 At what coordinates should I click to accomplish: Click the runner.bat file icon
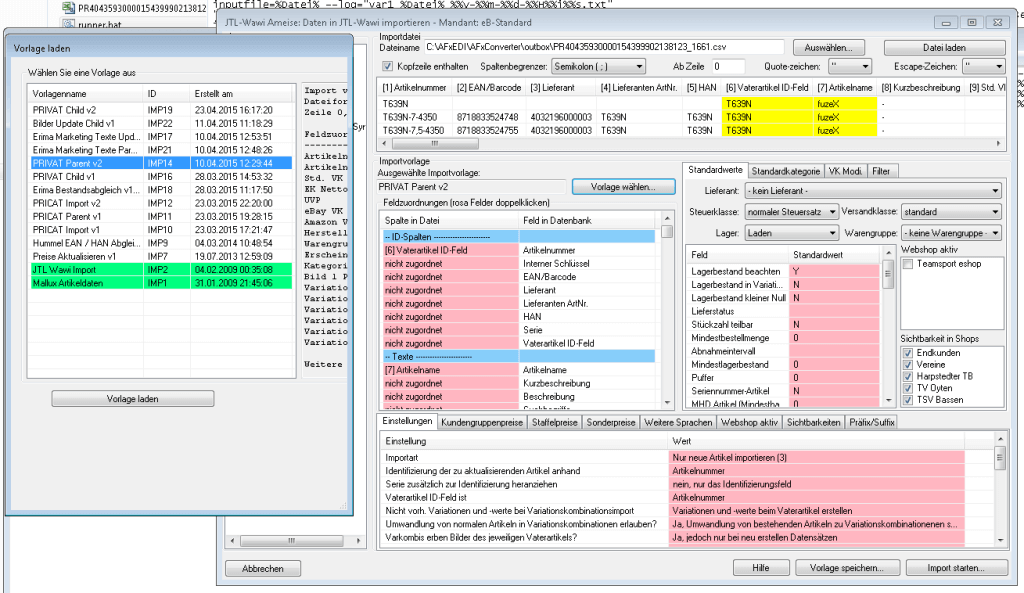(68, 24)
